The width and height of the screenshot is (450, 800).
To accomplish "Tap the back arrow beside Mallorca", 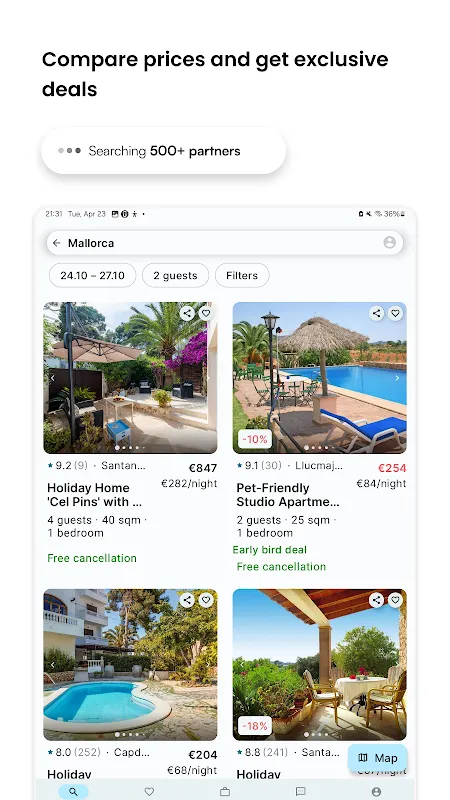I will coord(57,243).
